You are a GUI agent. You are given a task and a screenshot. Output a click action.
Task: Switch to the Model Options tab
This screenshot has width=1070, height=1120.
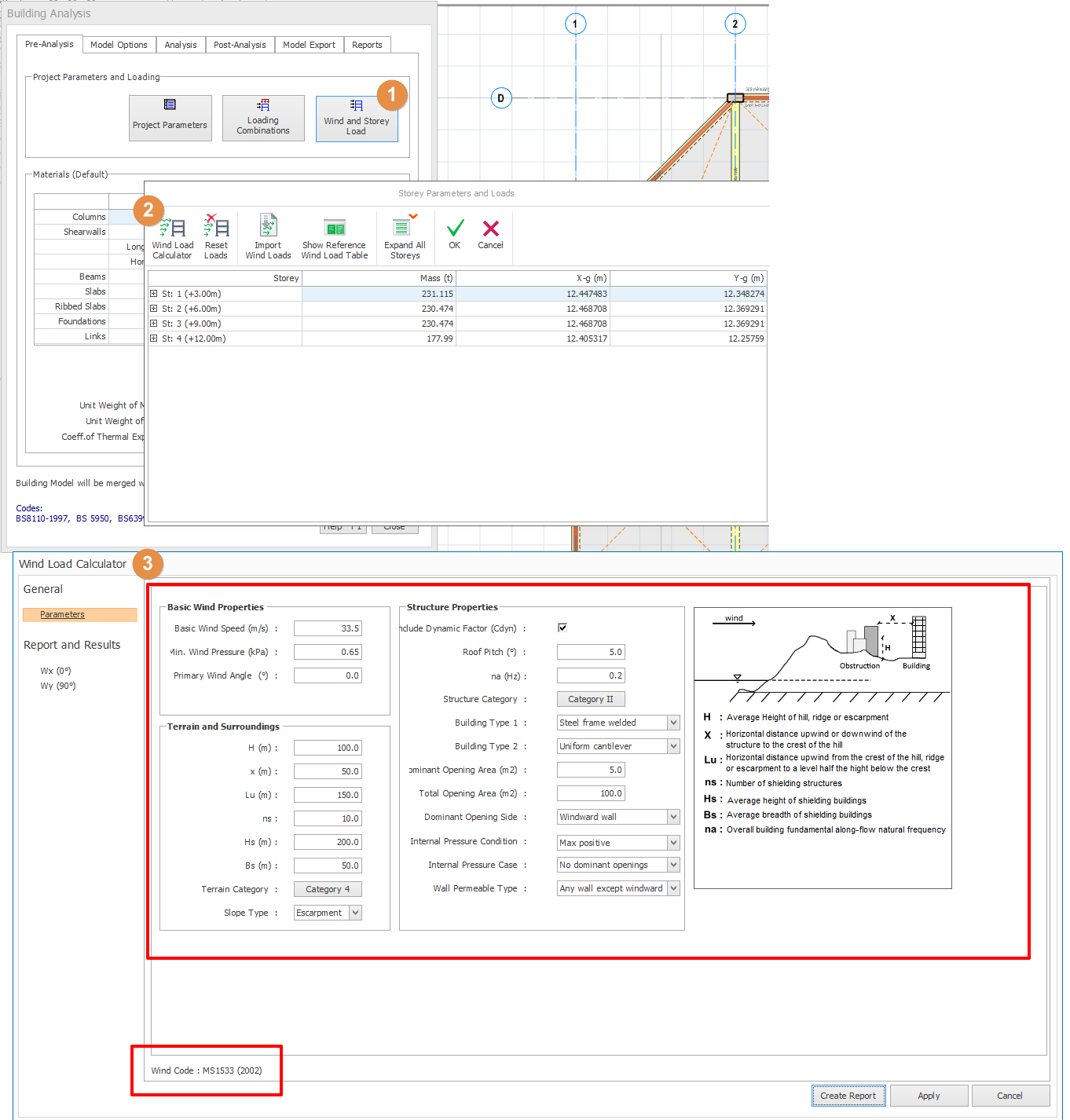[x=119, y=45]
